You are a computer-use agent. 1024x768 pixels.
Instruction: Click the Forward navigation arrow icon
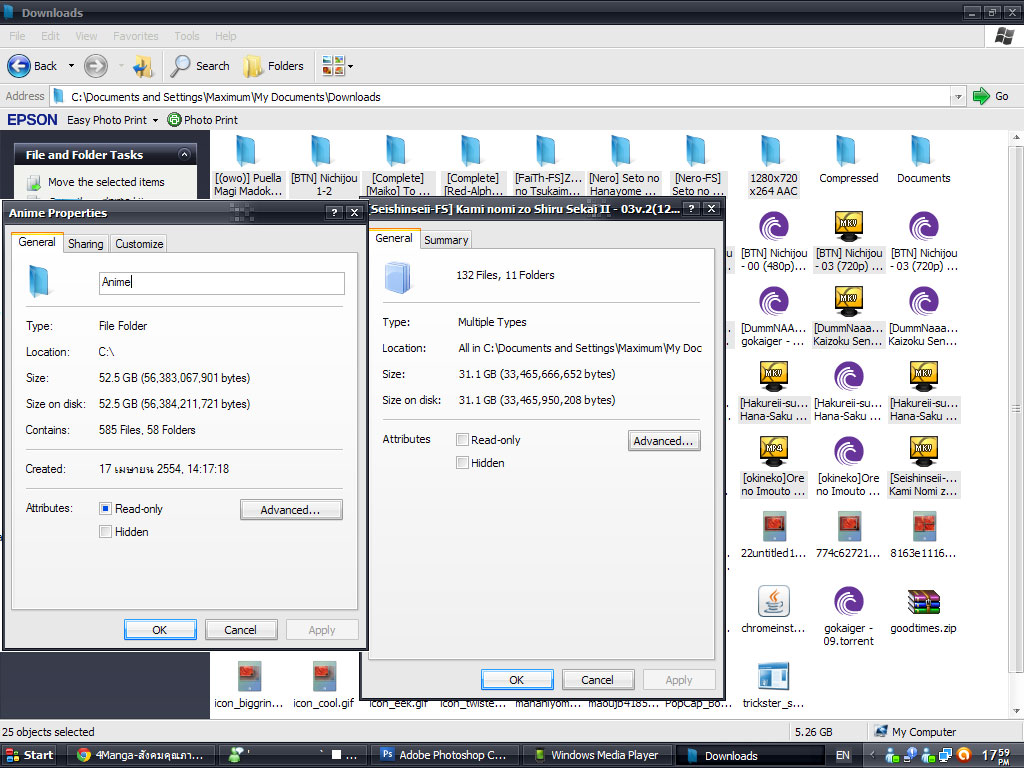click(96, 66)
